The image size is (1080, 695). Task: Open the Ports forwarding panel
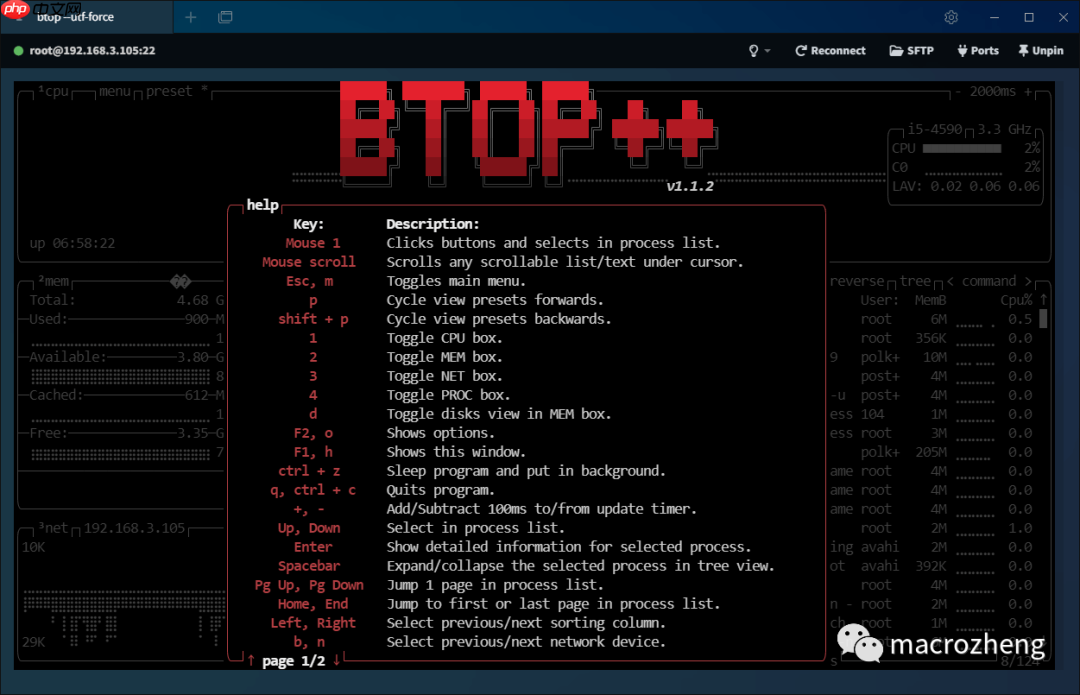[977, 50]
